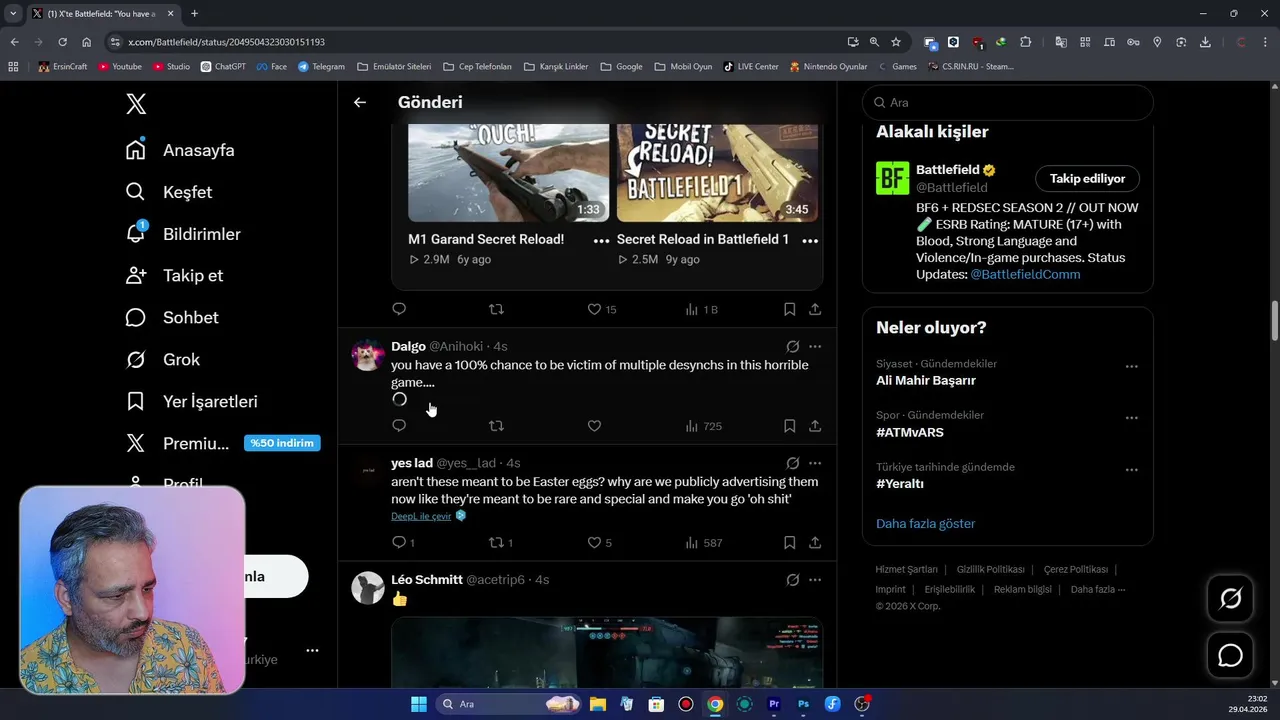Open #ATMvARS trending topic
The width and height of the screenshot is (1280, 720).
tap(910, 433)
